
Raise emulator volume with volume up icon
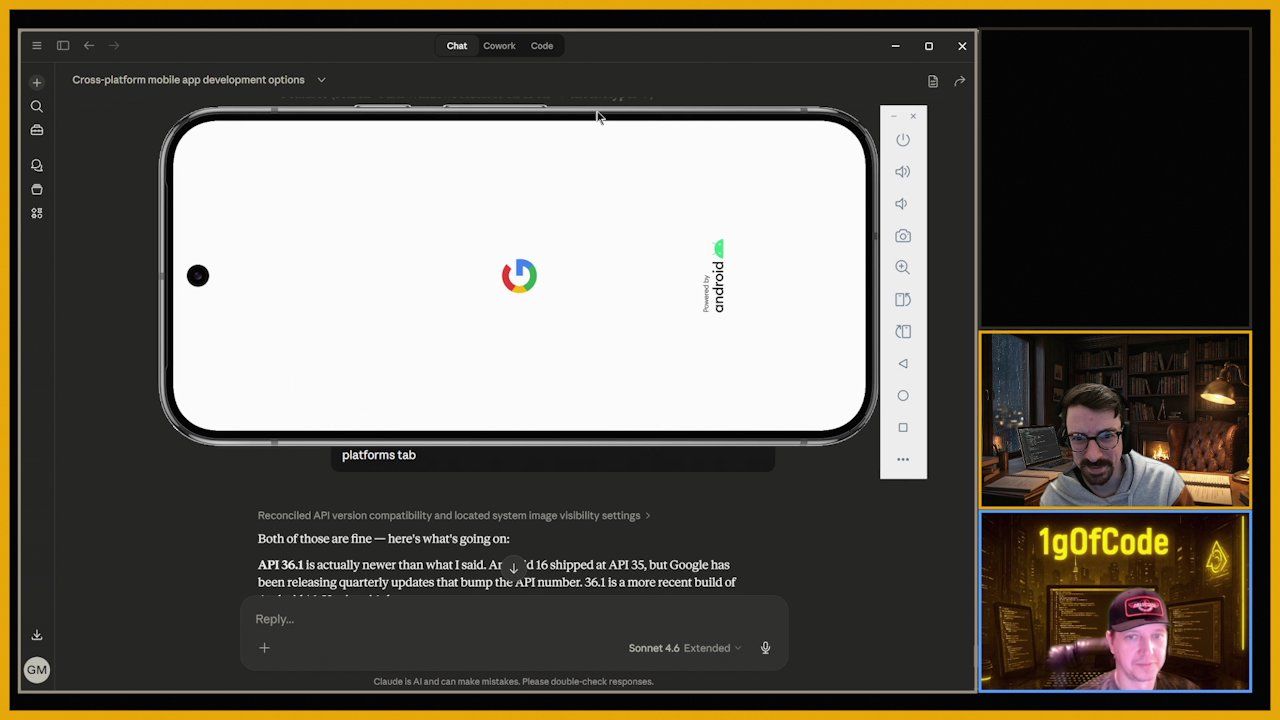[x=903, y=172]
